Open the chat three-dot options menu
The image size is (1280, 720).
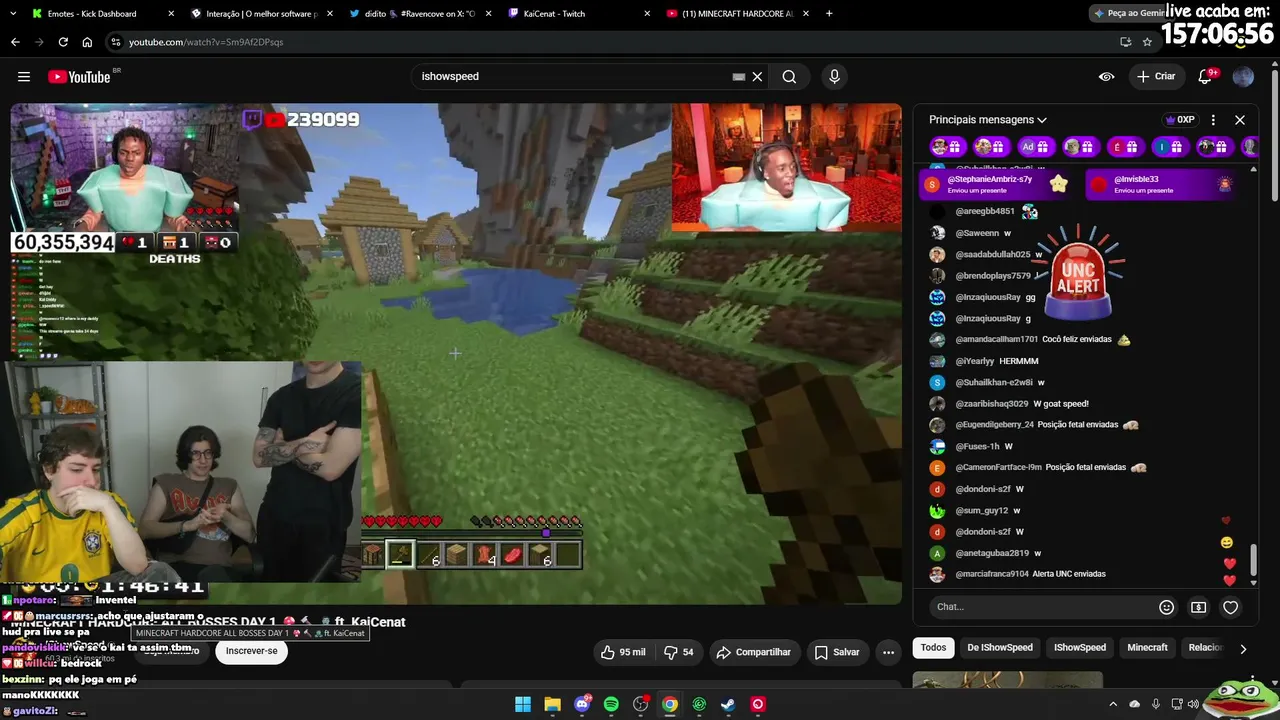coord(1213,120)
